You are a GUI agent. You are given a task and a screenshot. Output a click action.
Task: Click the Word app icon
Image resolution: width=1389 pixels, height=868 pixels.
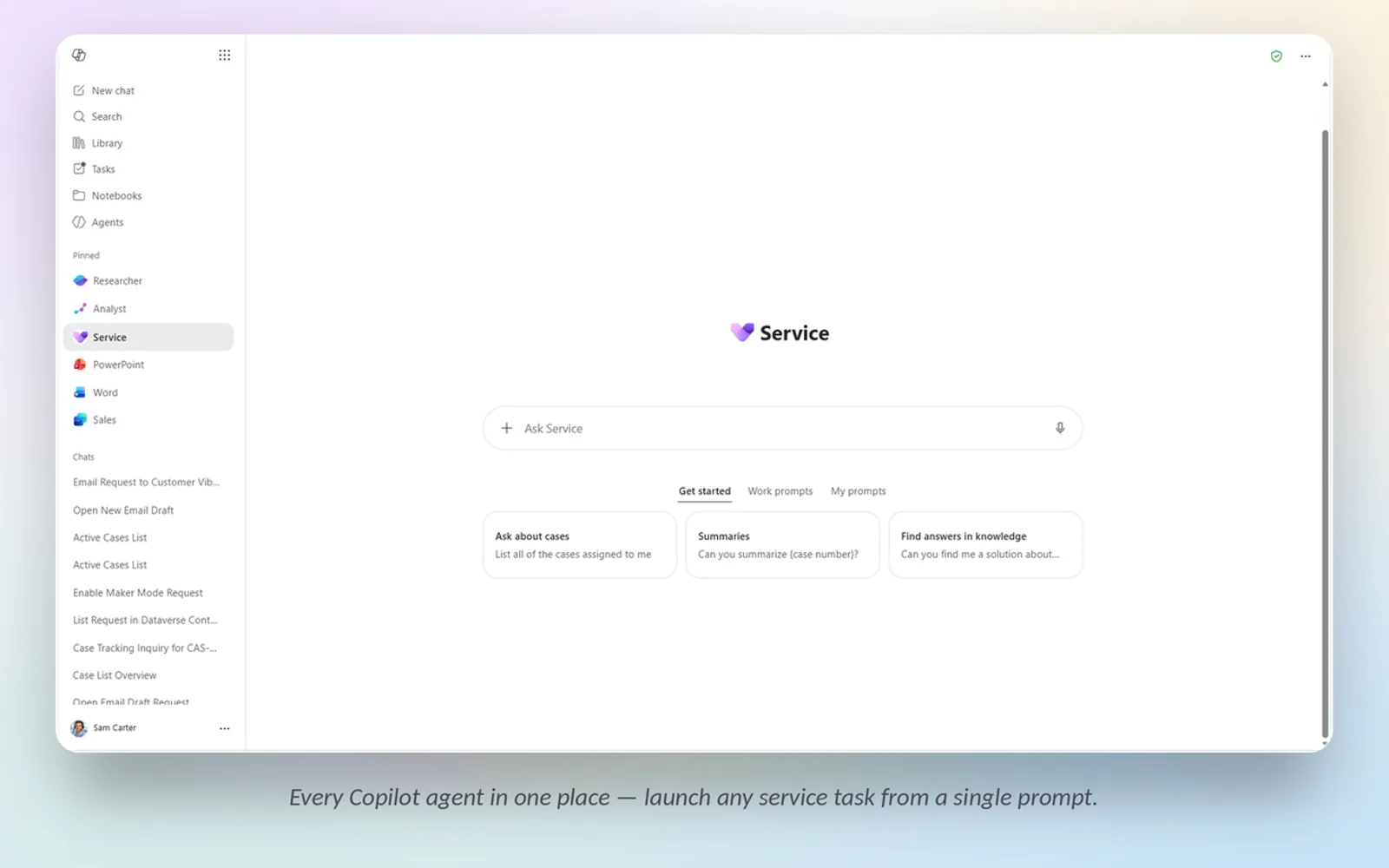(80, 392)
